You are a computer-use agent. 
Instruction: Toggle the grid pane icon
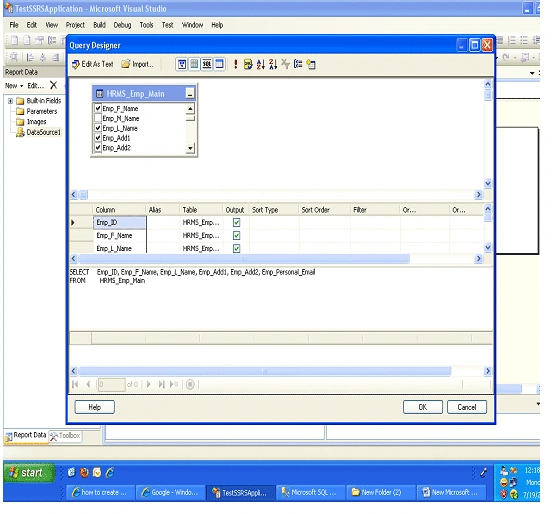194,65
